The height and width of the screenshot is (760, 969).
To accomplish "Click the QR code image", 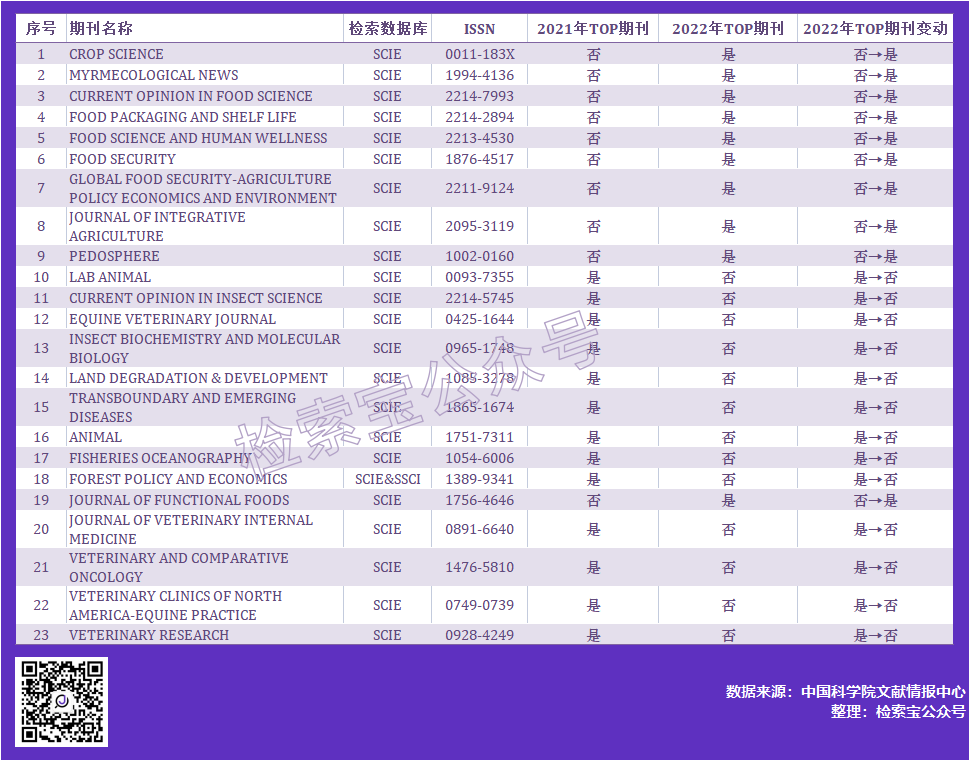I will pyautogui.click(x=61, y=702).
